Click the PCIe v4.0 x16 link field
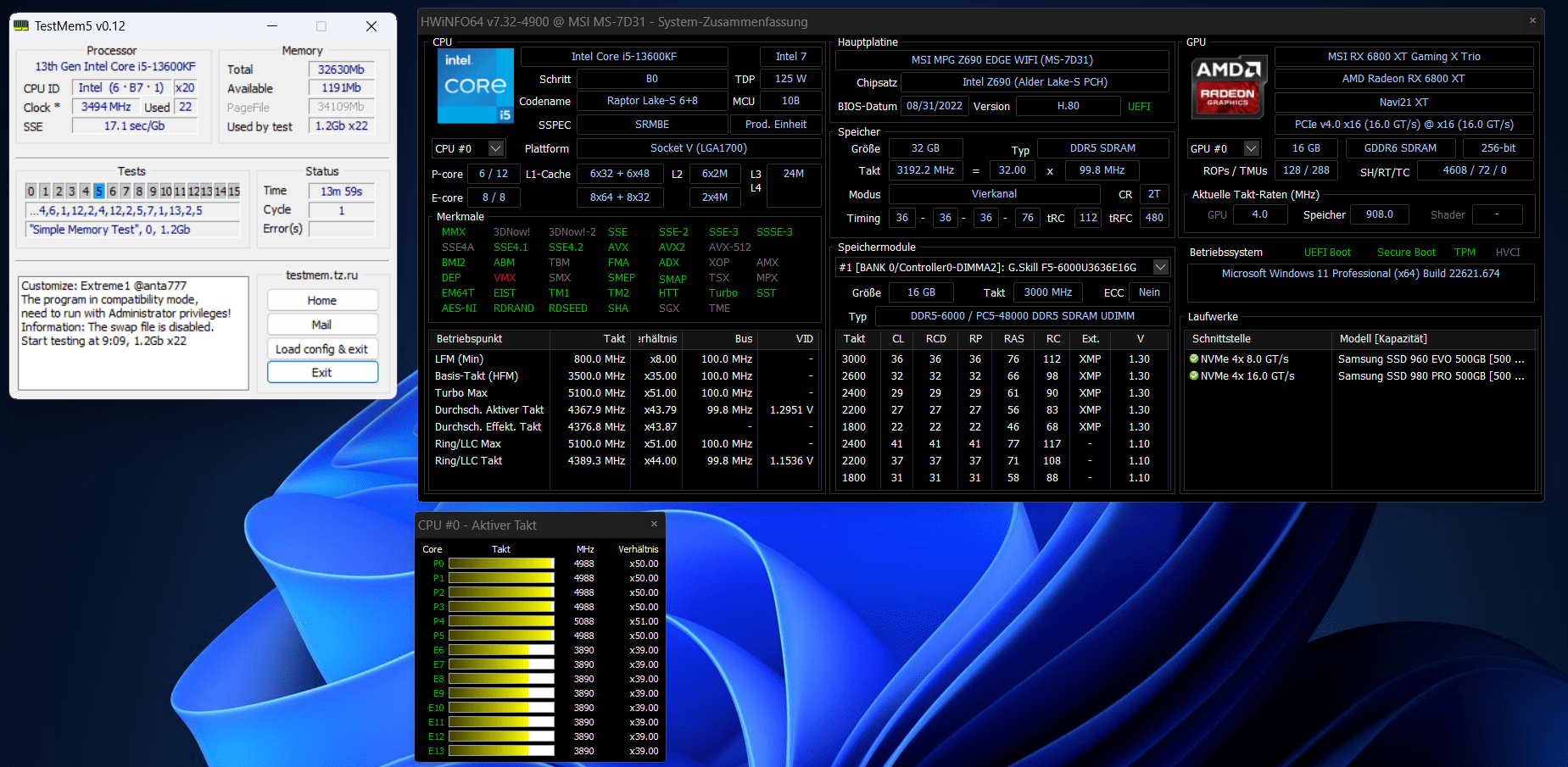The width and height of the screenshot is (1568, 767). [1404, 125]
